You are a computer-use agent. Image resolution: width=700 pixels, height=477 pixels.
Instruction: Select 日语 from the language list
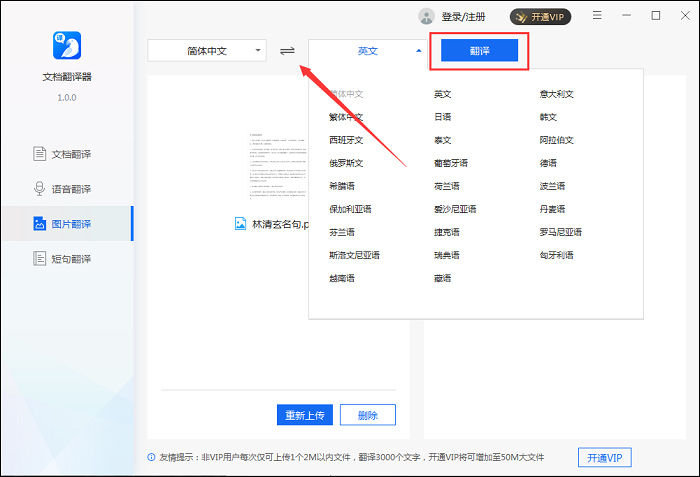click(x=443, y=117)
